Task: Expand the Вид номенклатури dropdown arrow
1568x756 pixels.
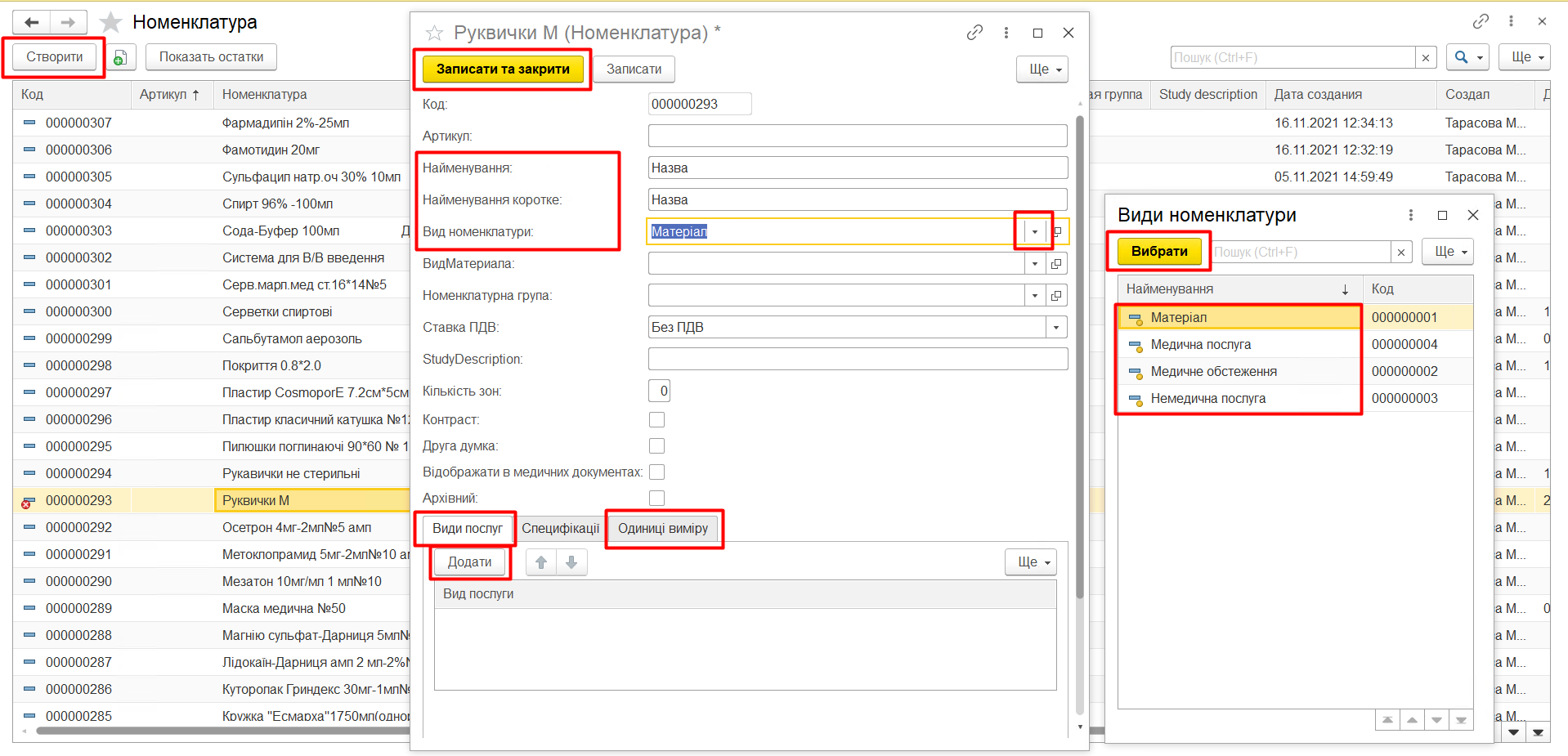Action: coord(1034,232)
